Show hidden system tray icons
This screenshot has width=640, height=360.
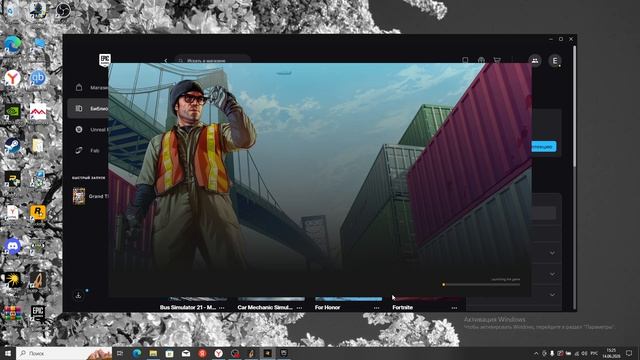click(536, 353)
